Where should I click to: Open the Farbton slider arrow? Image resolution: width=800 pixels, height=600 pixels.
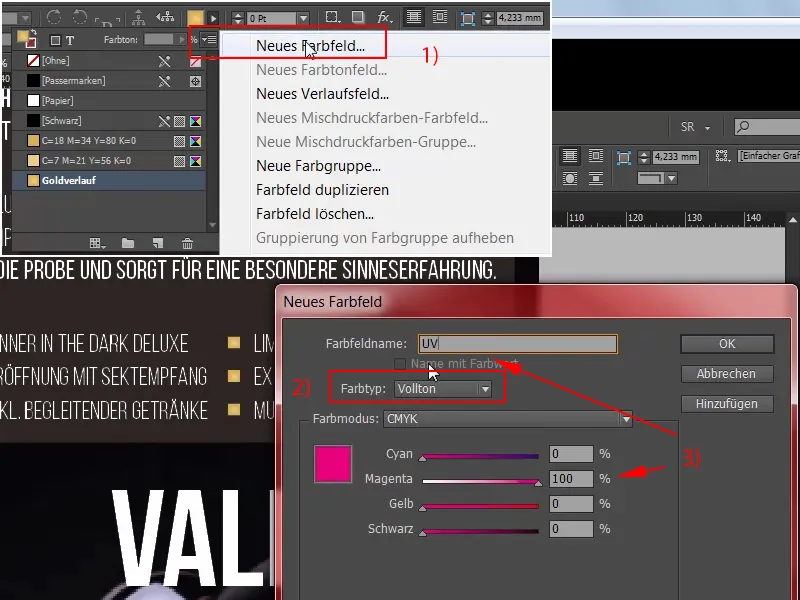[181, 39]
